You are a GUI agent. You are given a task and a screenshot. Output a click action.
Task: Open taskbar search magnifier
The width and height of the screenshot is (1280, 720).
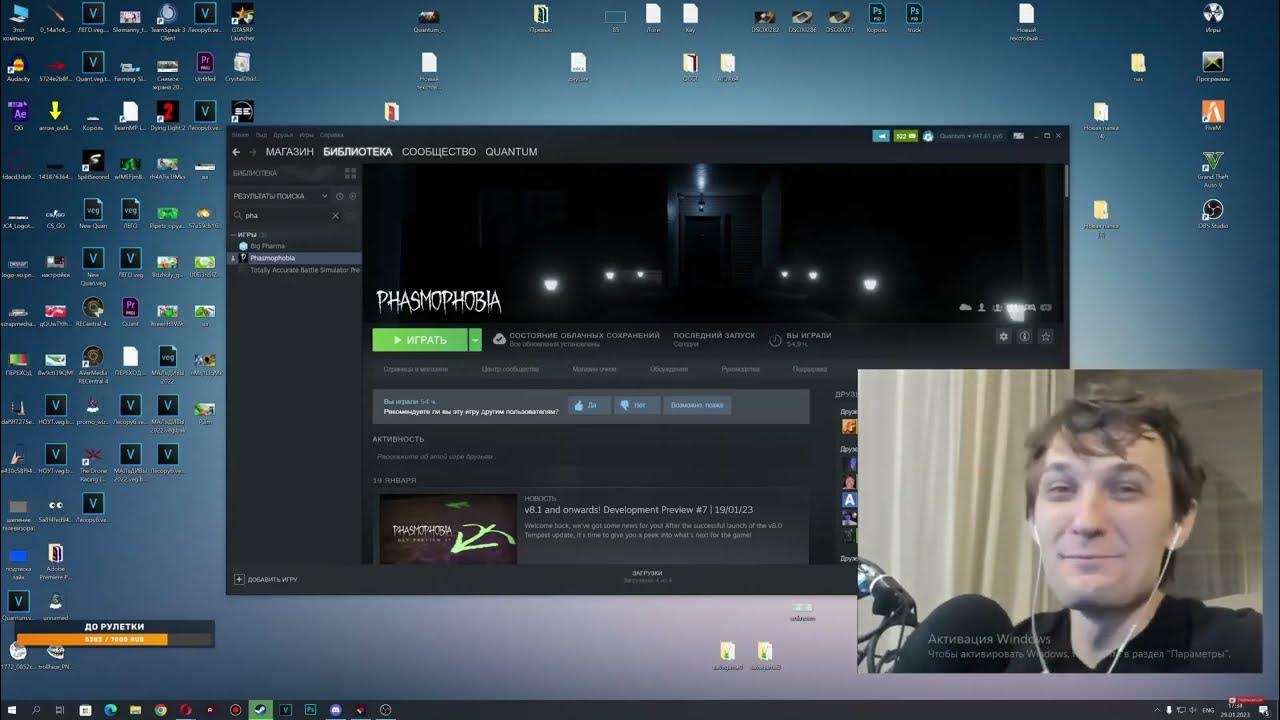[x=37, y=710]
